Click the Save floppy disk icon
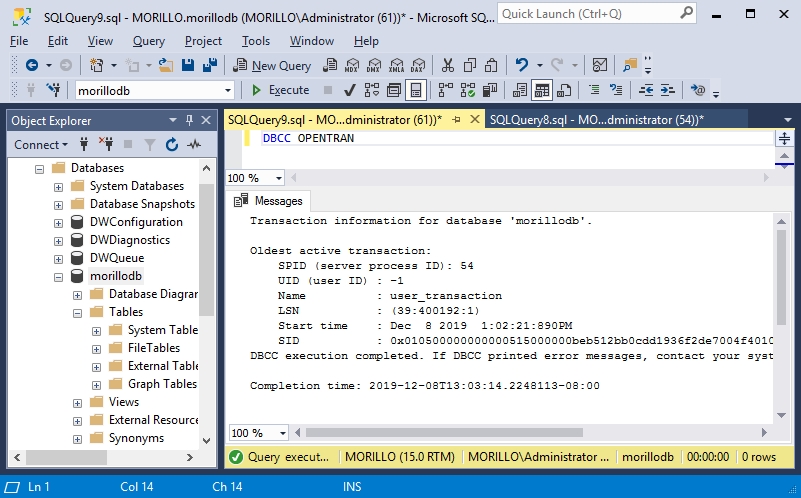801x498 pixels. click(188, 65)
